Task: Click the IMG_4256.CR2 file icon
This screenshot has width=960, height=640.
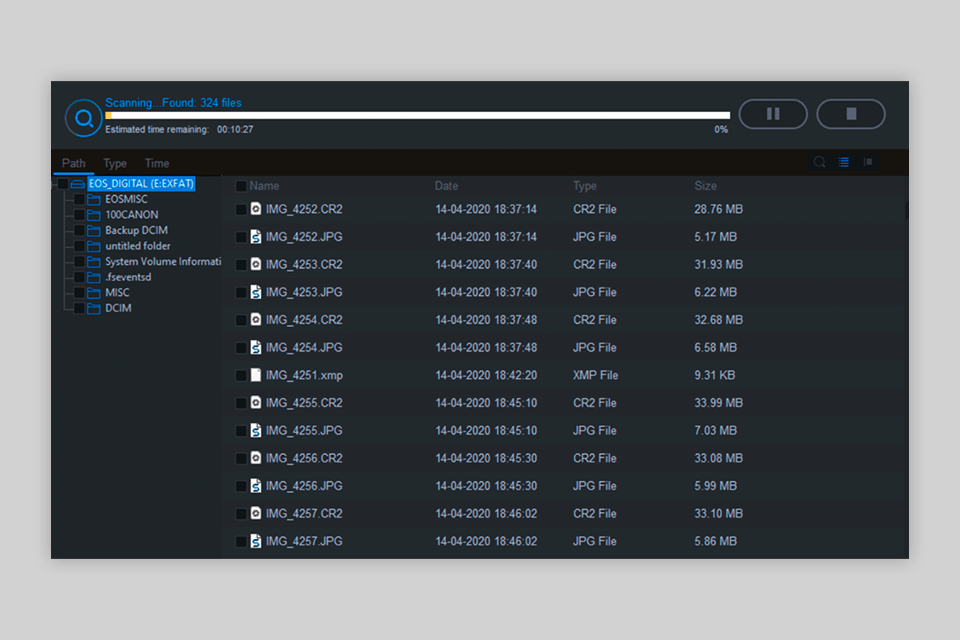Action: [x=256, y=458]
